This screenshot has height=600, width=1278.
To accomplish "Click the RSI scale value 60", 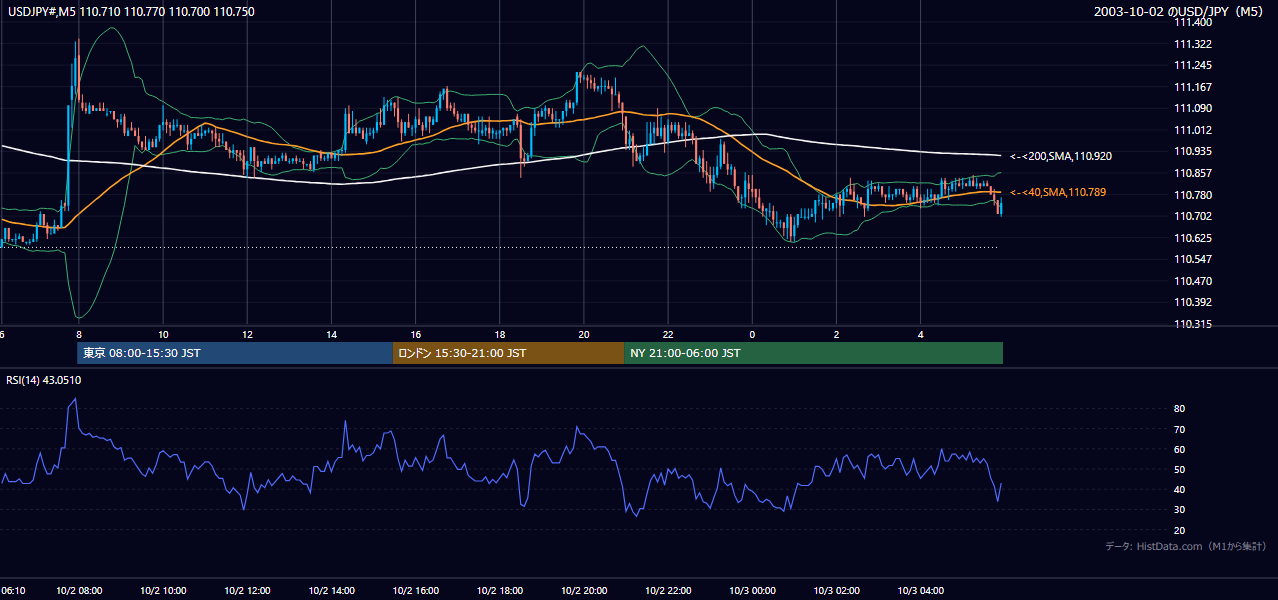I will tap(1180, 449).
